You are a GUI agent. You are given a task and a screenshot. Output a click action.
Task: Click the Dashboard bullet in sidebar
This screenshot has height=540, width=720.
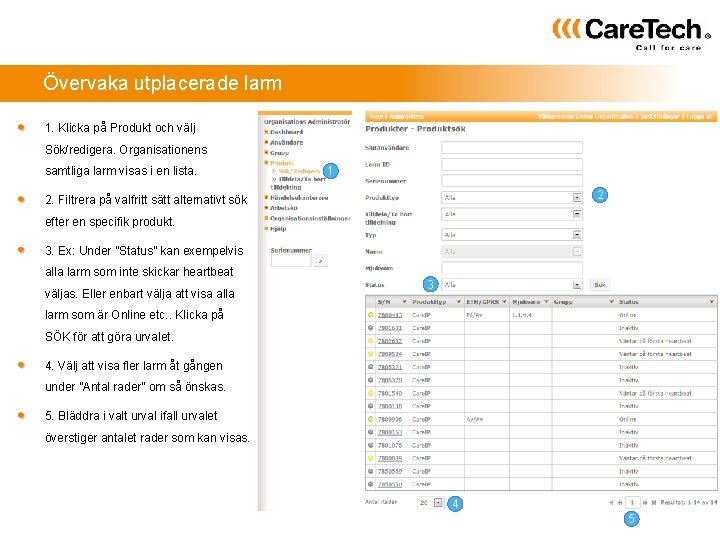[266, 132]
